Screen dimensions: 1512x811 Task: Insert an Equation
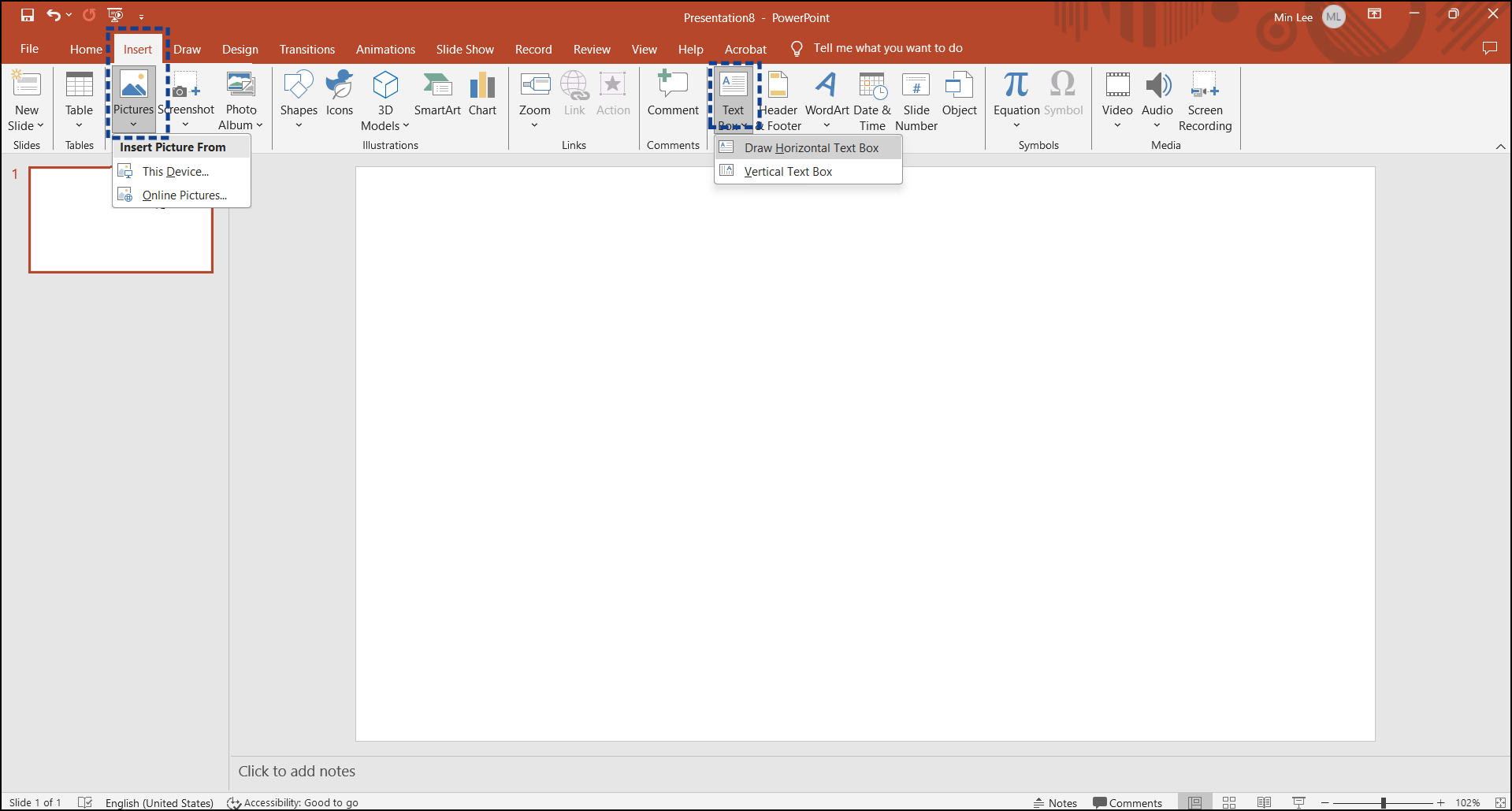(x=1016, y=101)
